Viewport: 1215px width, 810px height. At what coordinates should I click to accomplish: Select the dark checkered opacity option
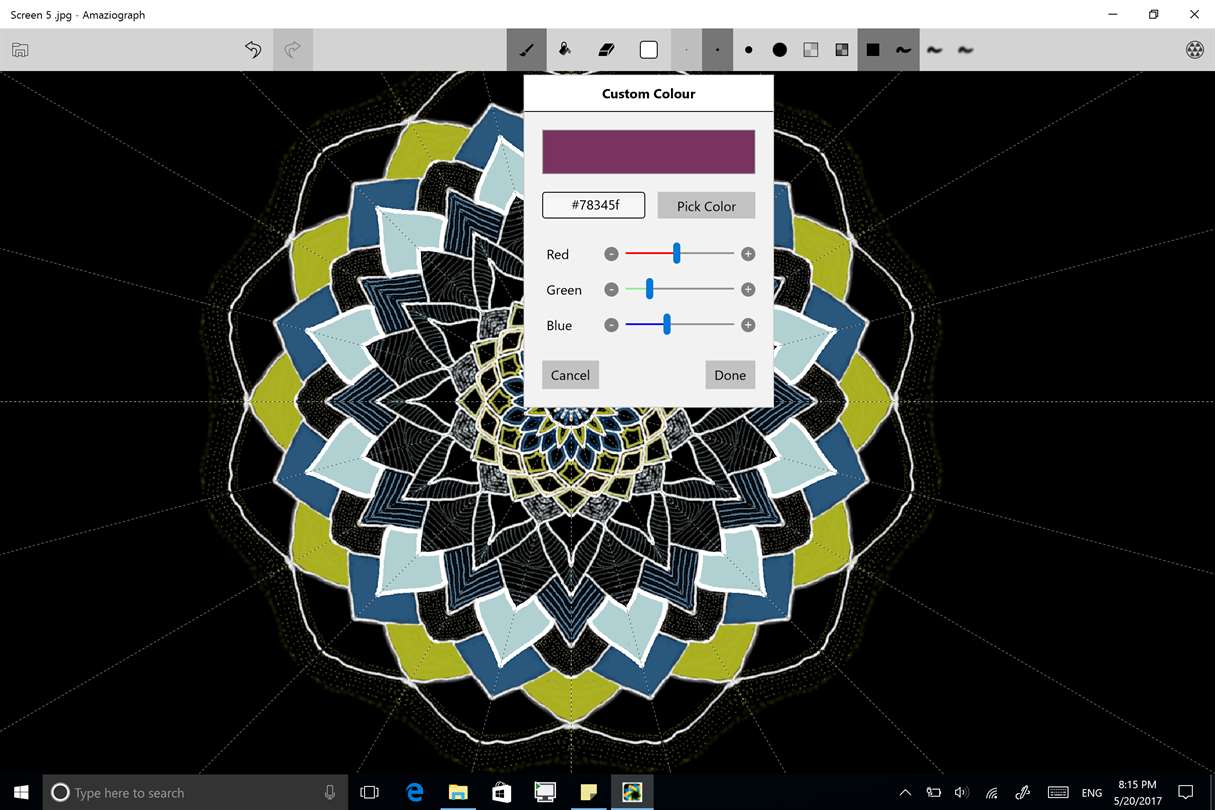click(842, 50)
